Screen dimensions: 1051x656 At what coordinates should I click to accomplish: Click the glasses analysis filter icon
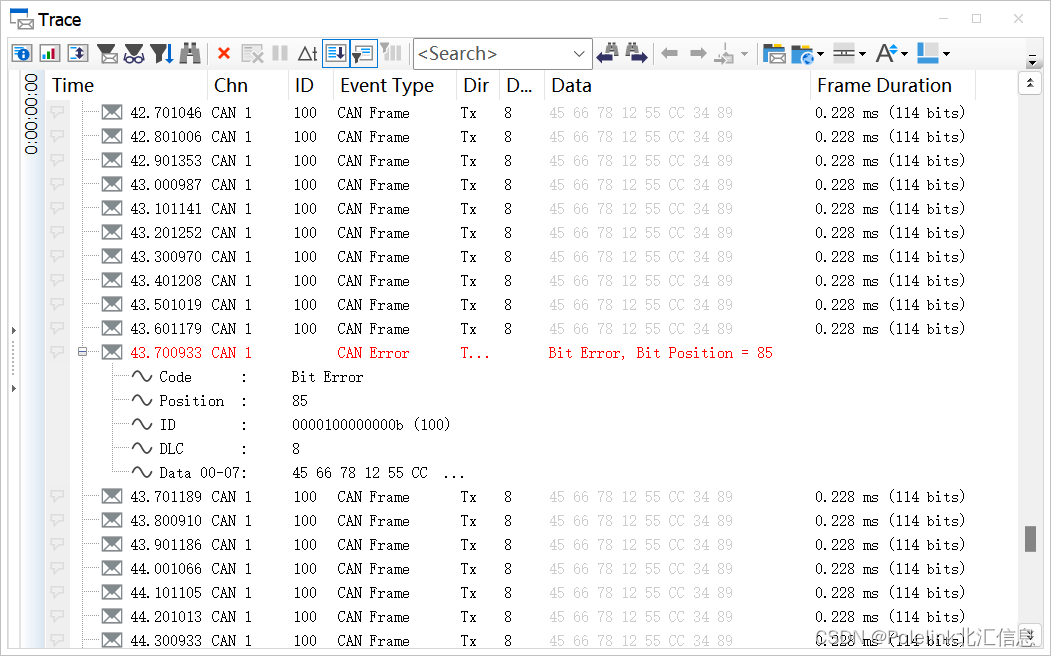pos(134,53)
